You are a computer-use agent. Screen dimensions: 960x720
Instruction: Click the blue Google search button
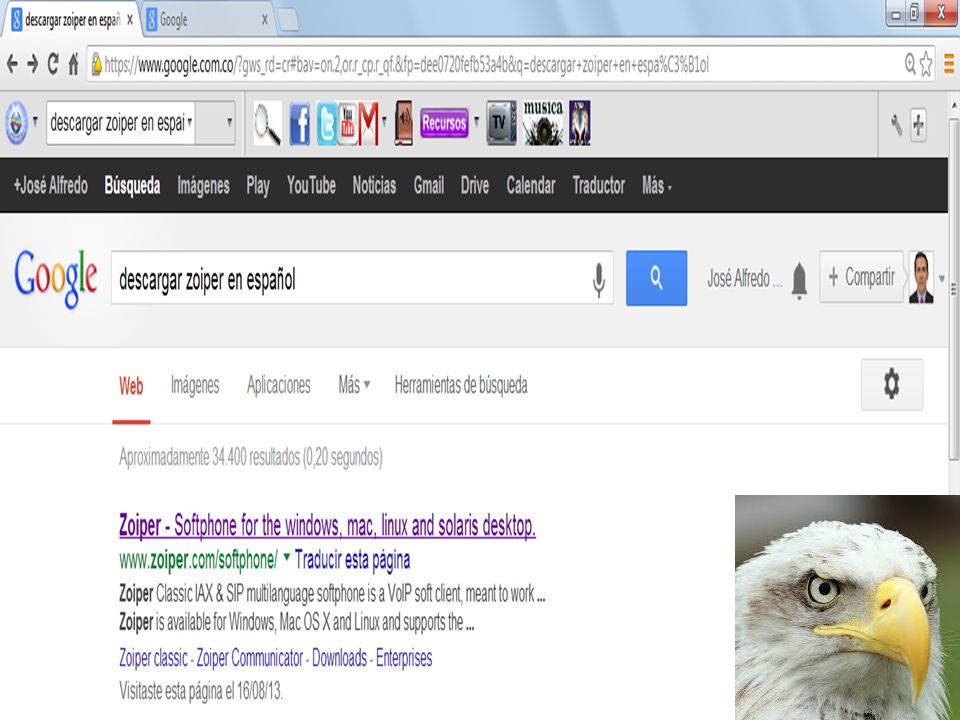click(656, 278)
